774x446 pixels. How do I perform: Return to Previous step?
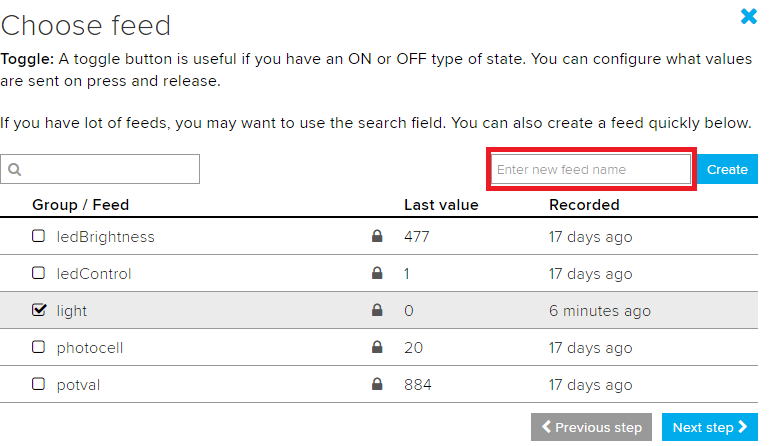[592, 427]
